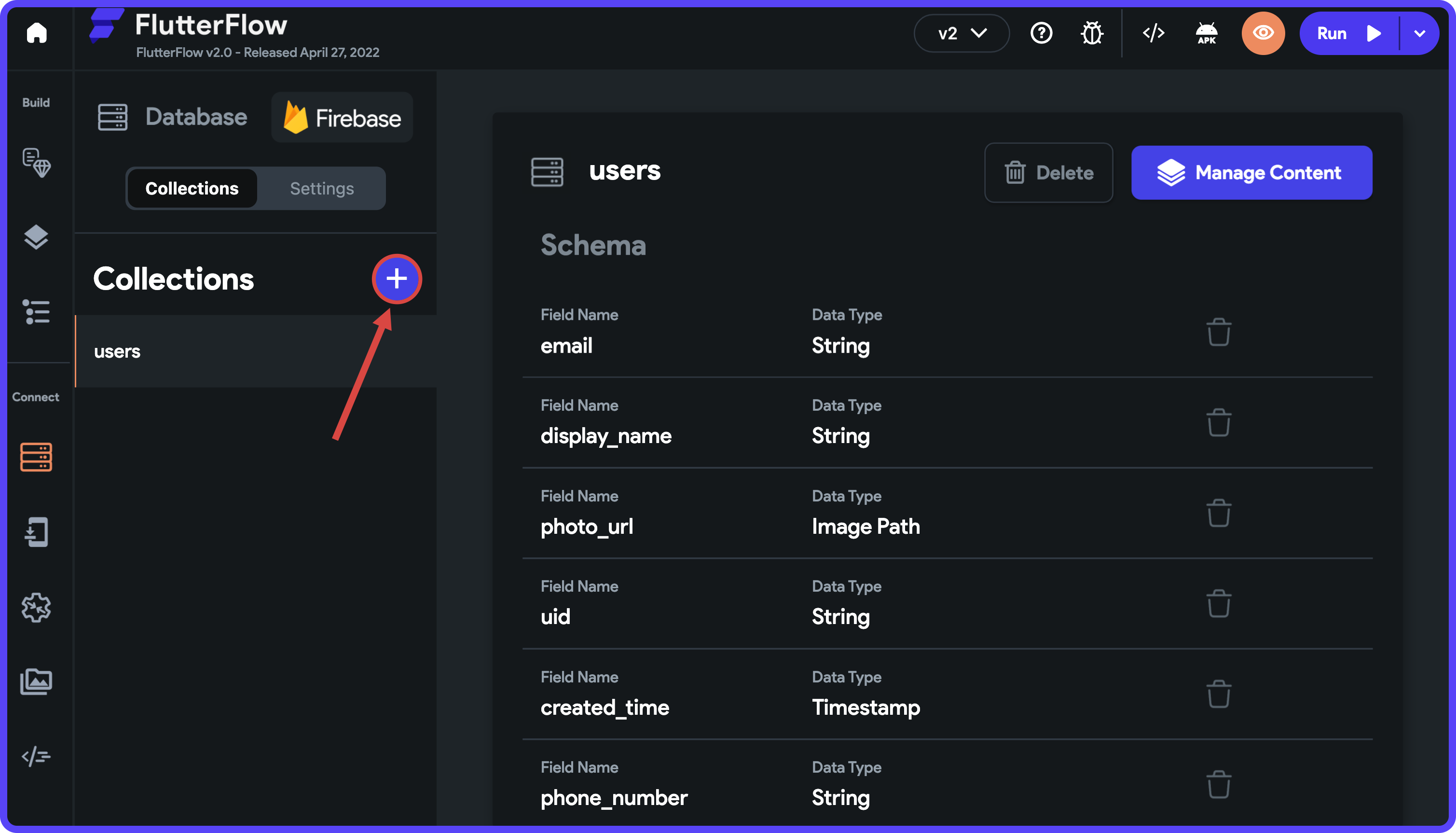Switch to the Collections tab
This screenshot has width=1456, height=833.
click(x=192, y=188)
